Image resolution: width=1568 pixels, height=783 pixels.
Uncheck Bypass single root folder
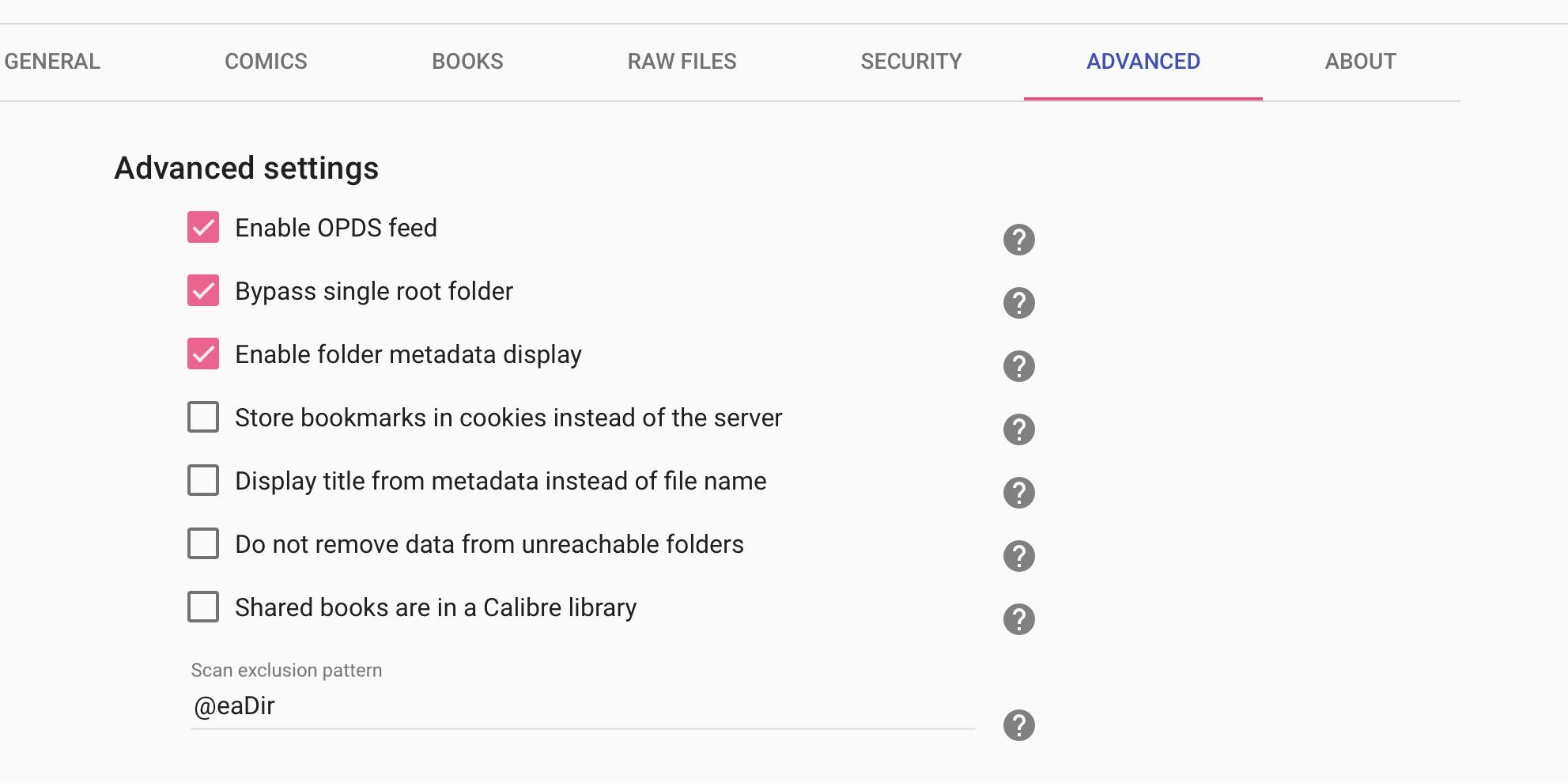(203, 291)
